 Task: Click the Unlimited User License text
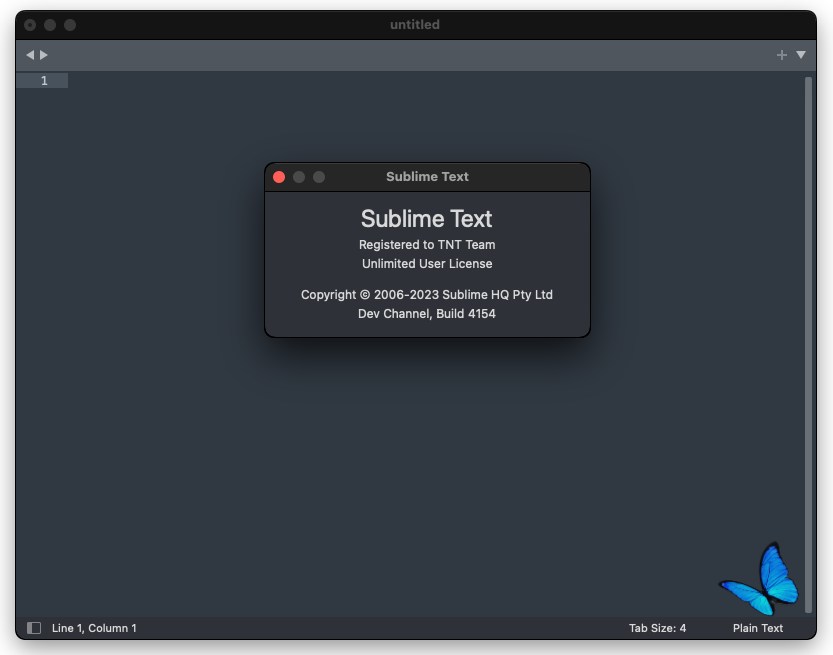tap(427, 263)
